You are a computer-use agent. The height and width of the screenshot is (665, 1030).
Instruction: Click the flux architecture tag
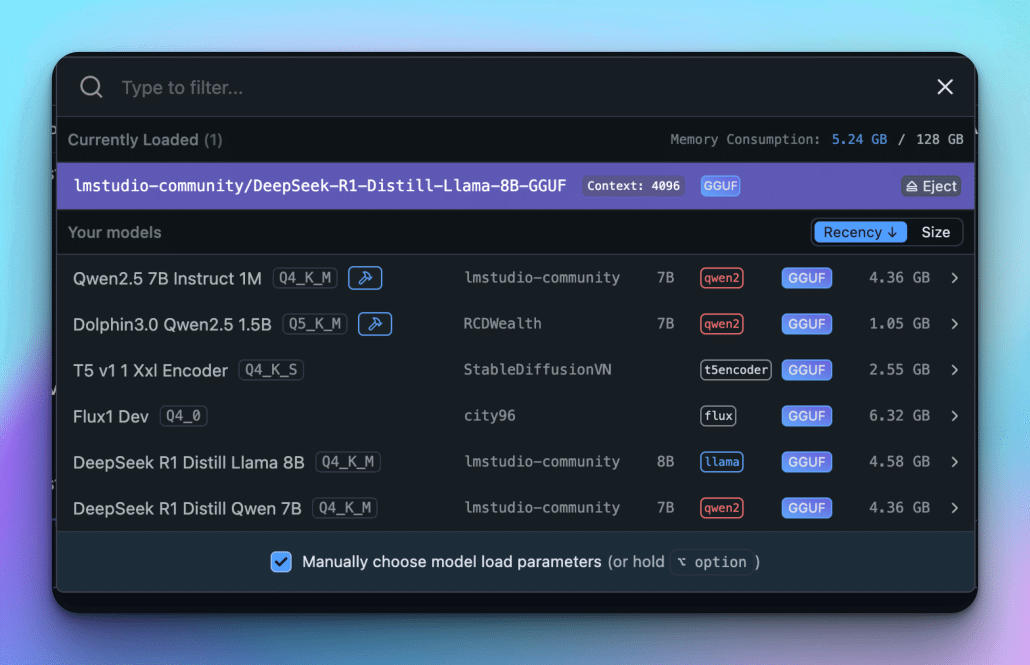pyautogui.click(x=718, y=416)
